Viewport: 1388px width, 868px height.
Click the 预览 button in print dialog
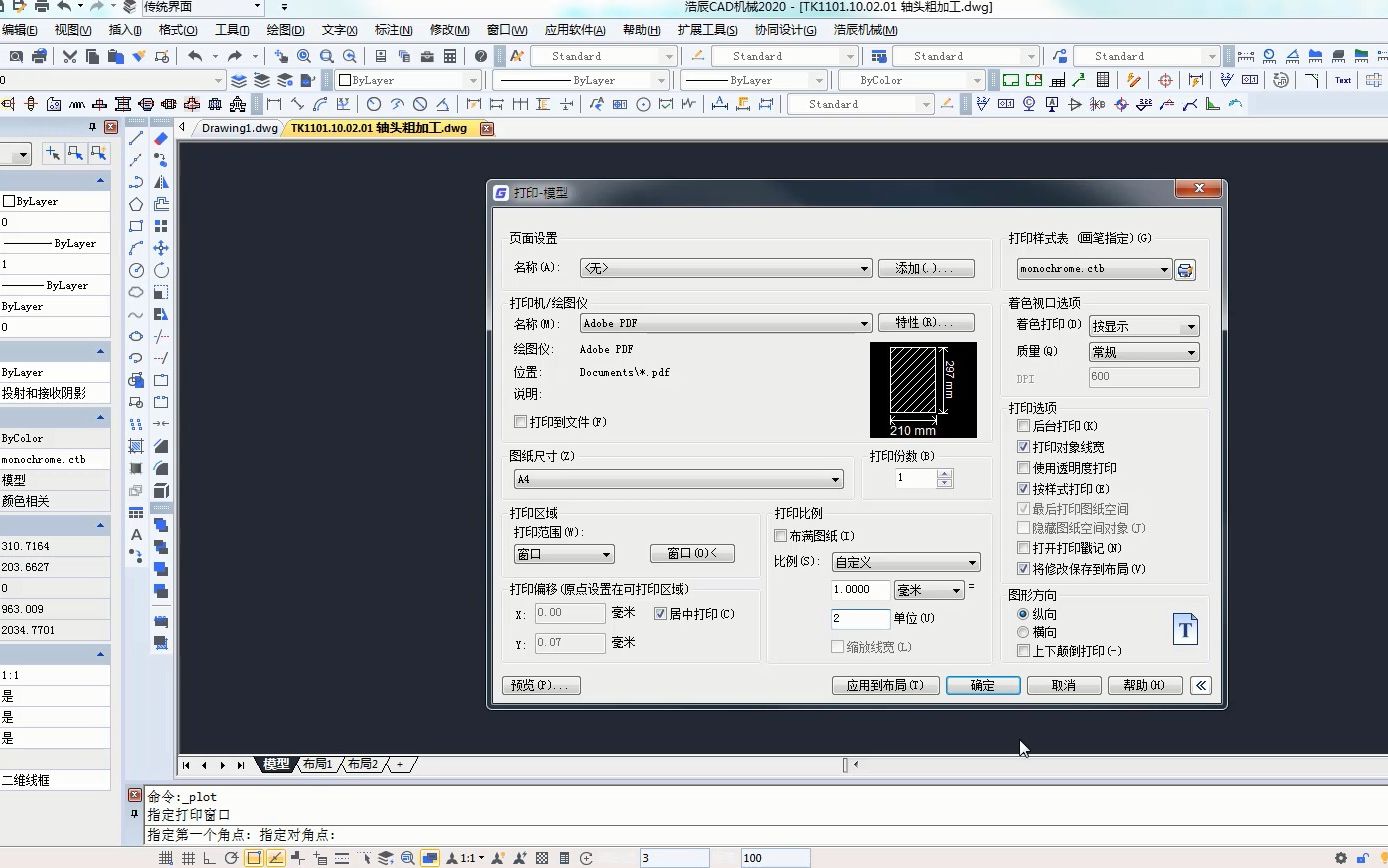pyautogui.click(x=540, y=685)
